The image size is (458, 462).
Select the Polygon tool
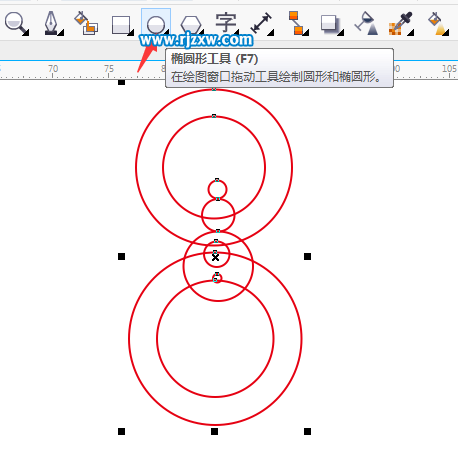[191, 25]
